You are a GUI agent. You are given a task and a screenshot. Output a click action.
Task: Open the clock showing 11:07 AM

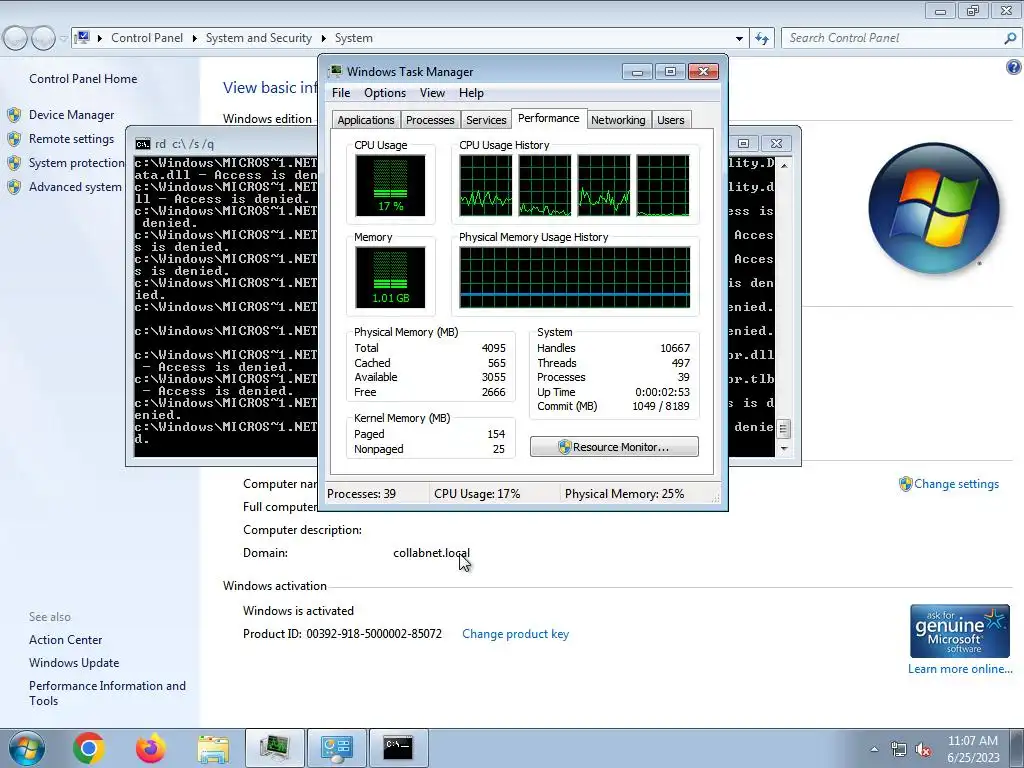(x=973, y=749)
